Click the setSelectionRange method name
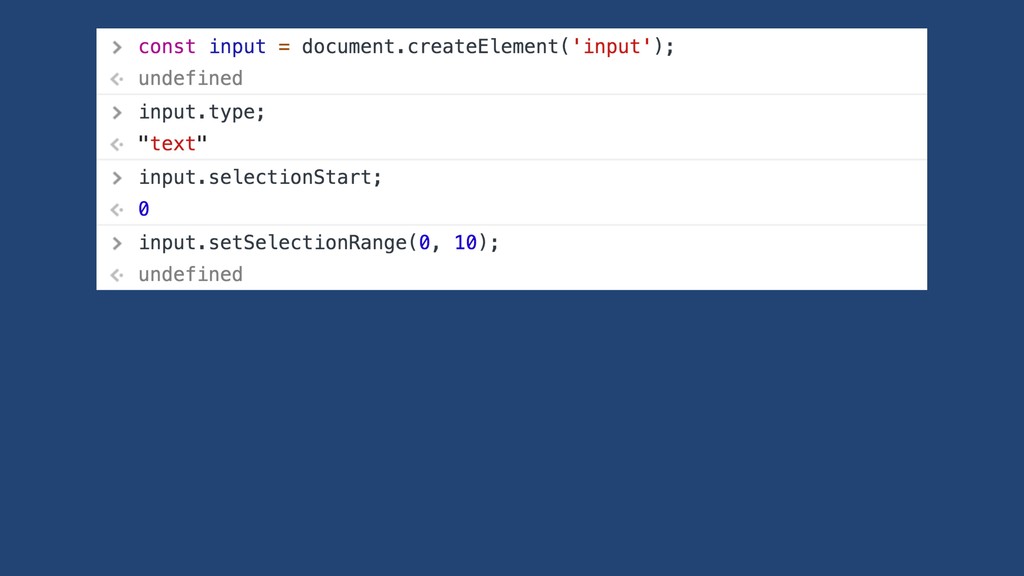Screen dimensions: 1024x576 click(308, 243)
